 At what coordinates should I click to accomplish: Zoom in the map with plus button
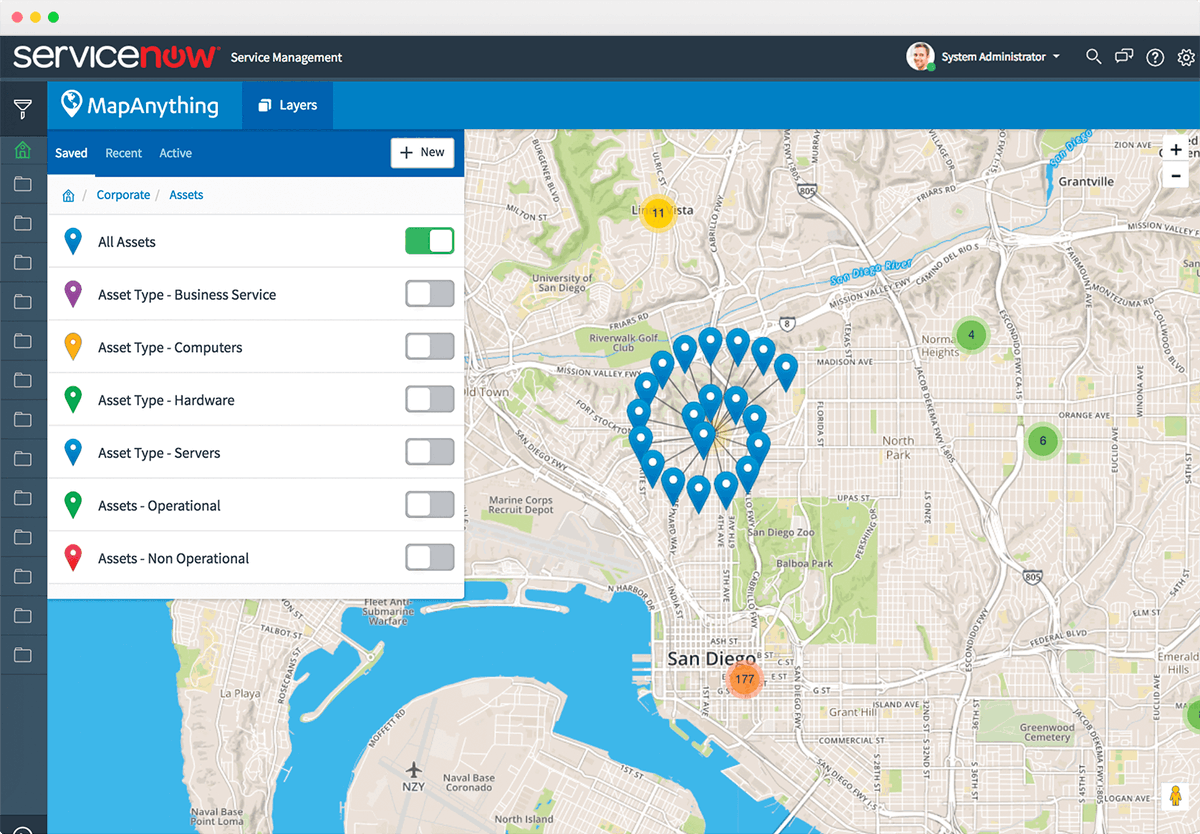click(1176, 150)
